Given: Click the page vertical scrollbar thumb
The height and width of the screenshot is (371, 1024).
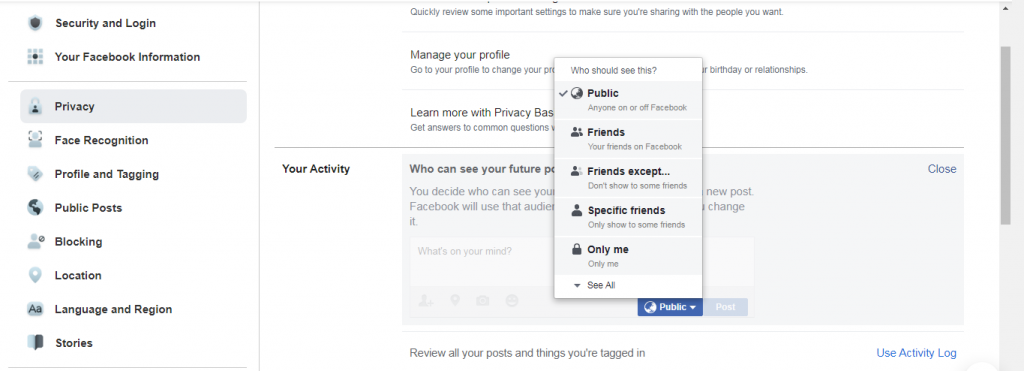Looking at the screenshot, I should point(1006,136).
